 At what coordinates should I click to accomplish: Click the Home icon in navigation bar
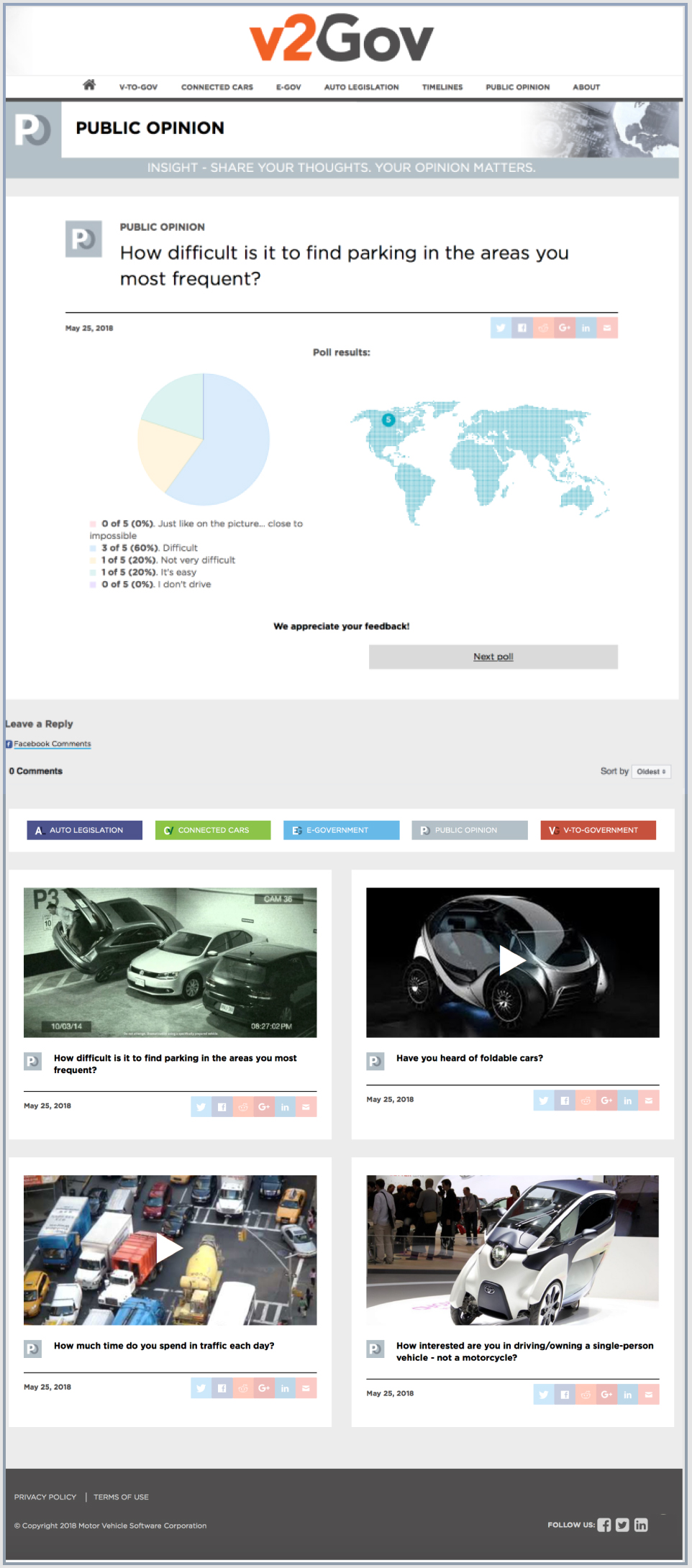pyautogui.click(x=89, y=86)
